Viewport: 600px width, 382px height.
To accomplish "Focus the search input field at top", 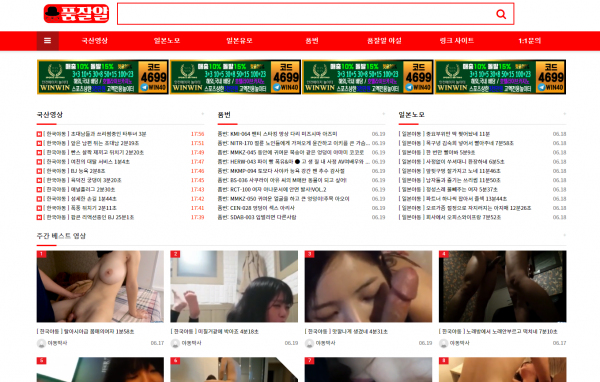I will click(x=306, y=14).
